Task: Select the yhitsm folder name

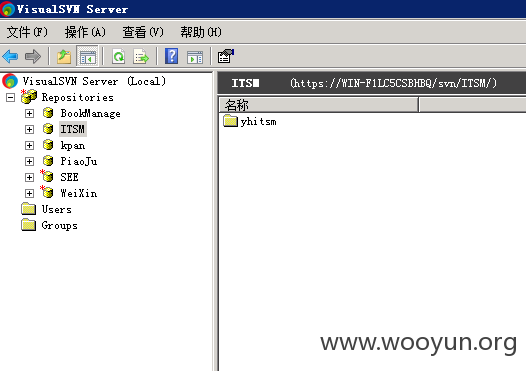Action: (x=259, y=121)
